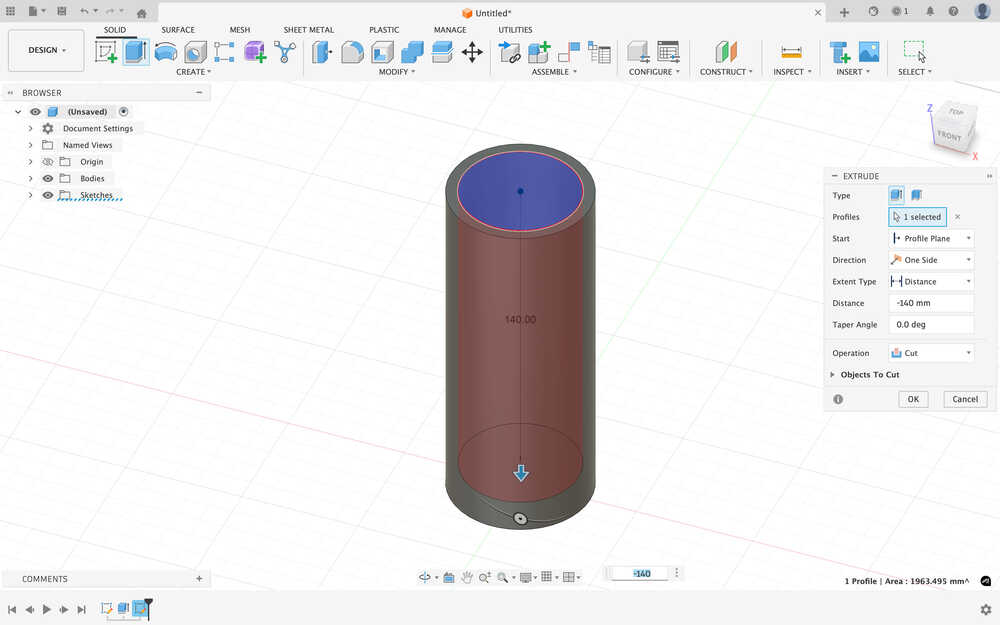Viewport: 1000px width, 625px height.
Task: Select the Create Sketch tool
Action: coord(106,52)
